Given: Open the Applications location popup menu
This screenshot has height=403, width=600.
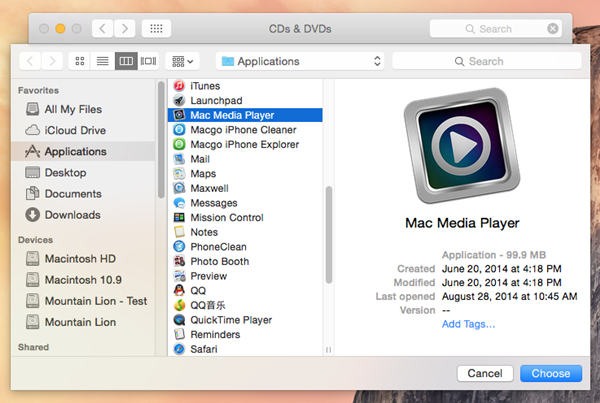Looking at the screenshot, I should pos(300,61).
